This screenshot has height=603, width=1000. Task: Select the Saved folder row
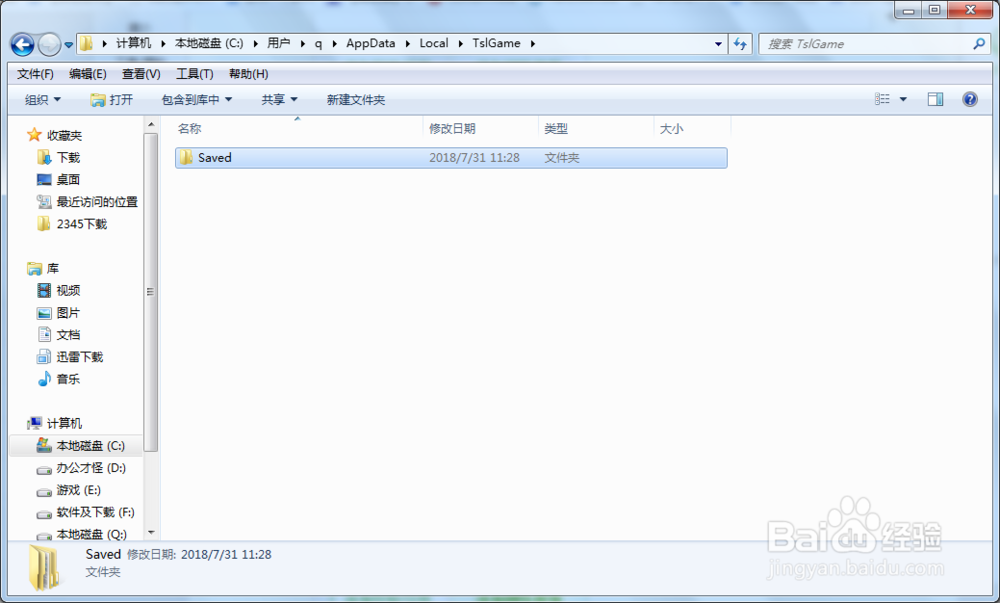click(451, 157)
